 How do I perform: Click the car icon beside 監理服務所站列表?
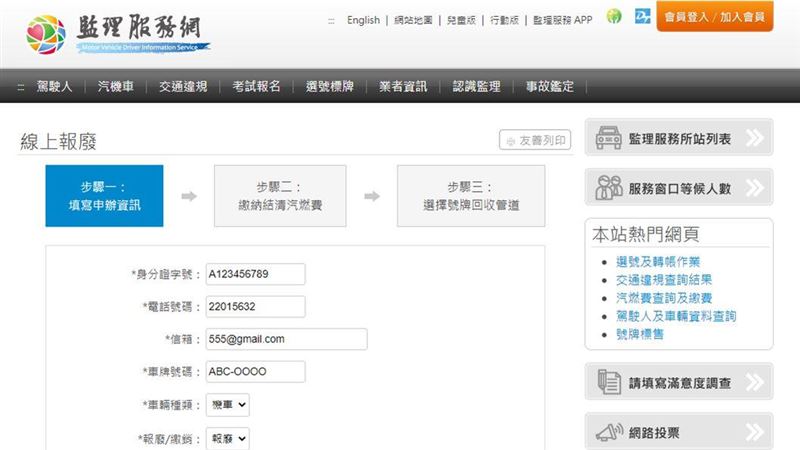click(x=609, y=138)
